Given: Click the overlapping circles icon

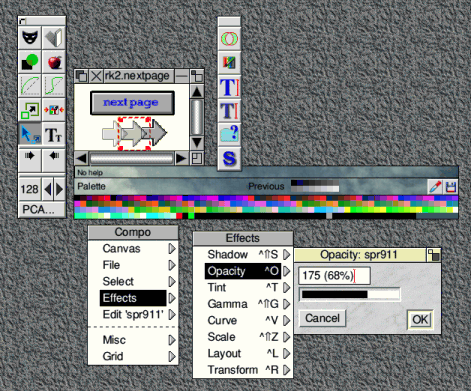Looking at the screenshot, I should [229, 39].
